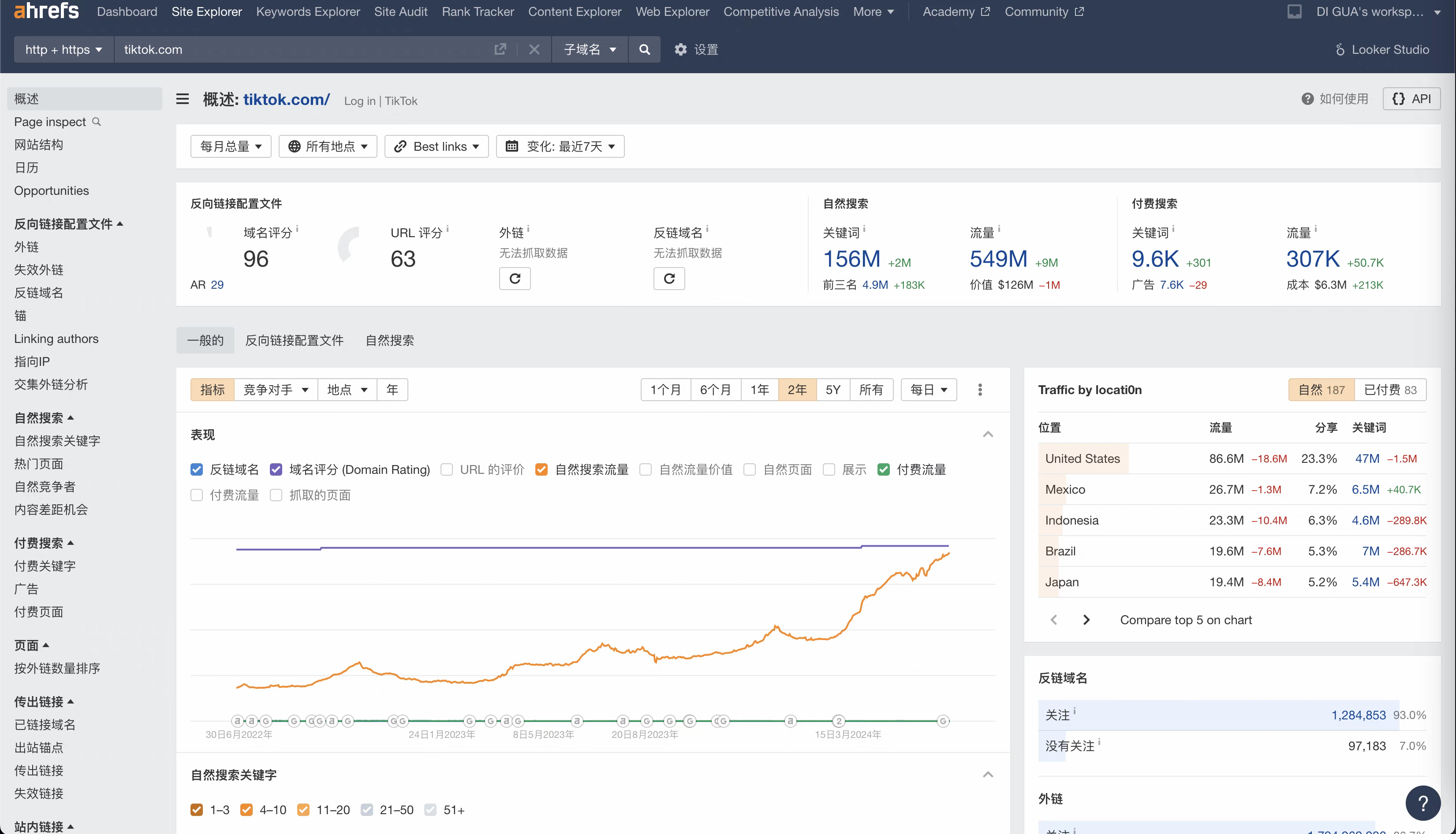Open Keywords Explorer in top menu
1456x834 pixels.
[x=308, y=11]
